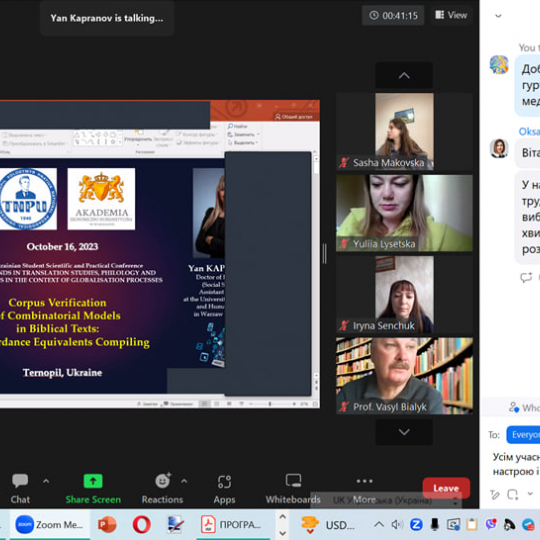Screen dimensions: 540x540
Task: Click Oksana's avatar in chat
Action: click(x=499, y=148)
